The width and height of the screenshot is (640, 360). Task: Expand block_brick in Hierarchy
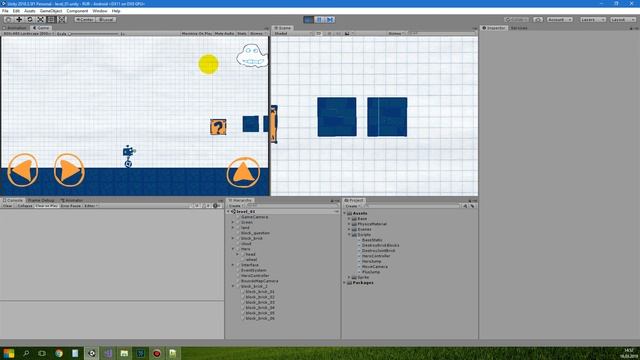pos(233,238)
